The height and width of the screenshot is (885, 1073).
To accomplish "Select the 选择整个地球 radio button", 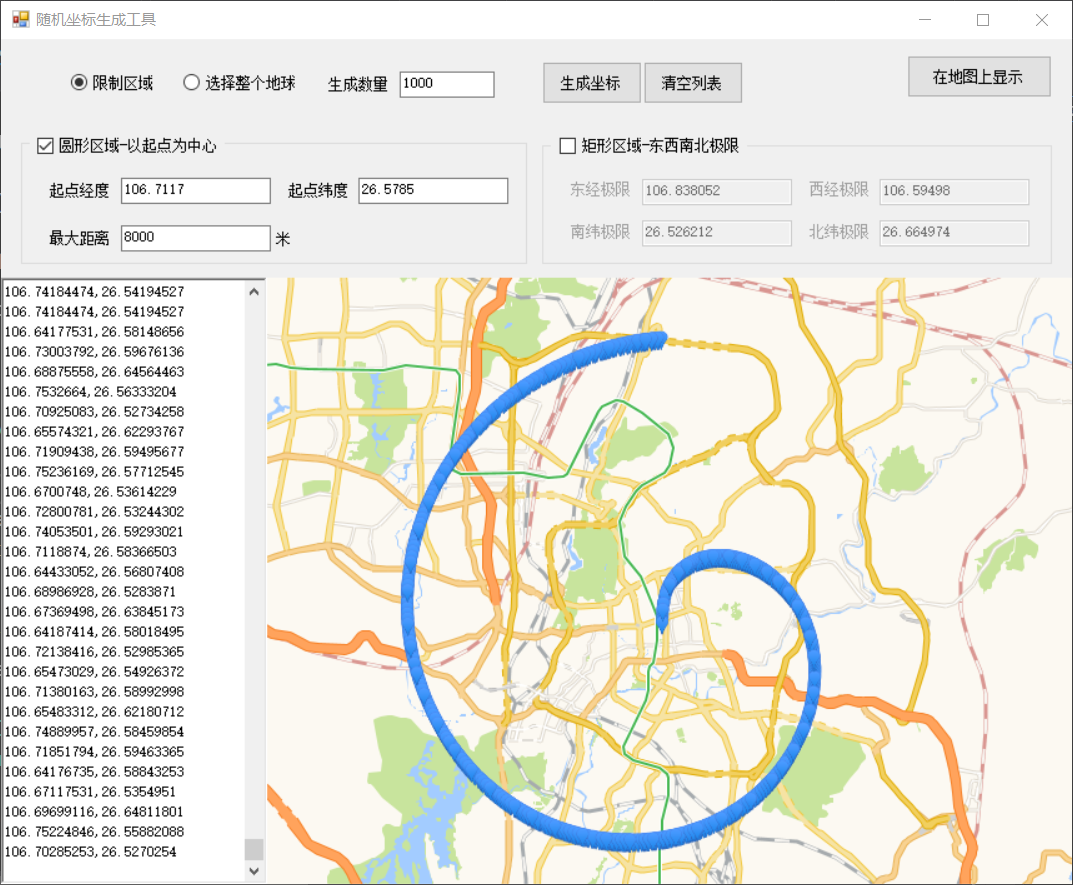I will tap(190, 83).
